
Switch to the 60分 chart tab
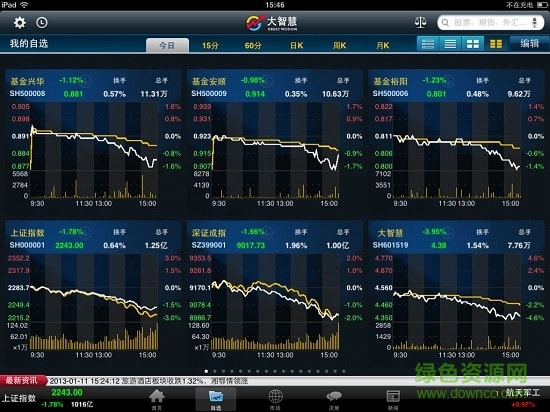(253, 46)
